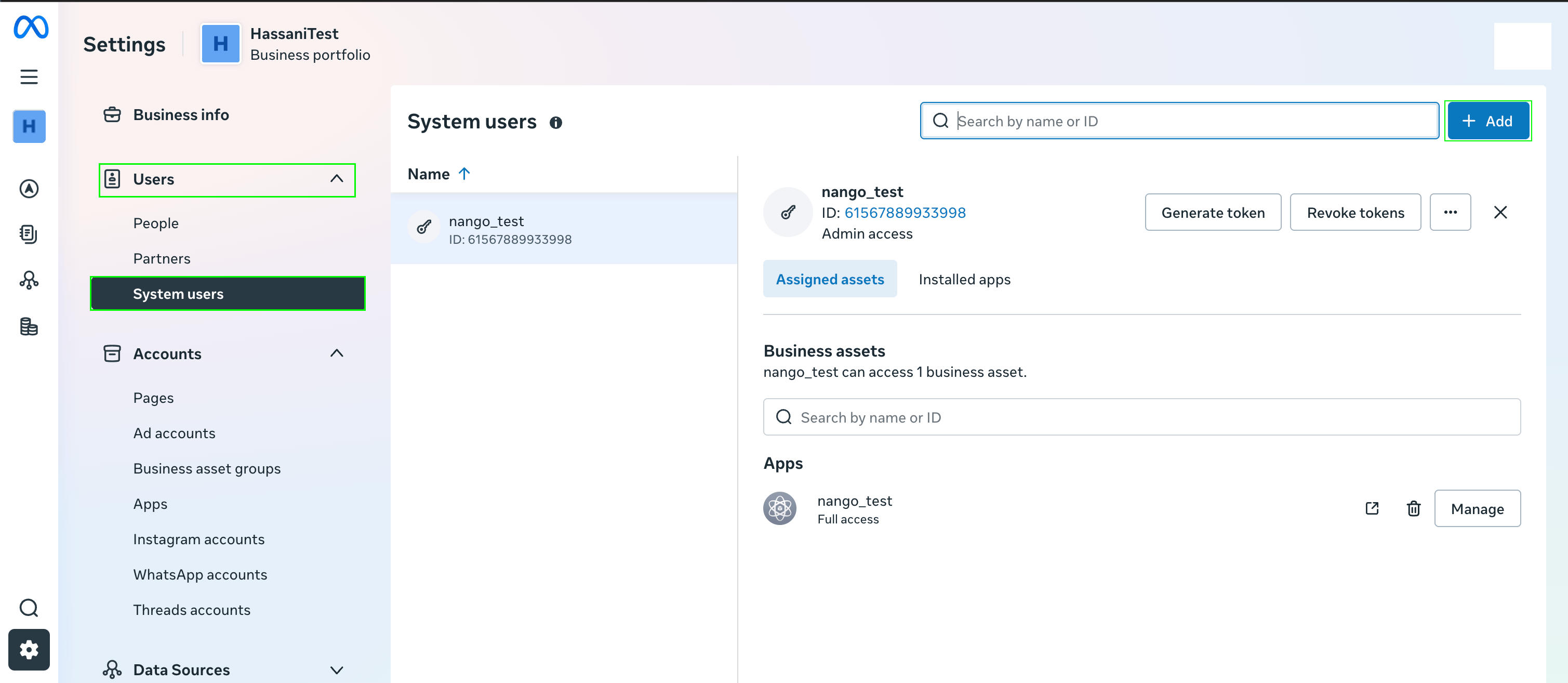Click the key icon in nango_test list row
The width and height of the screenshot is (1568, 683).
click(x=424, y=228)
